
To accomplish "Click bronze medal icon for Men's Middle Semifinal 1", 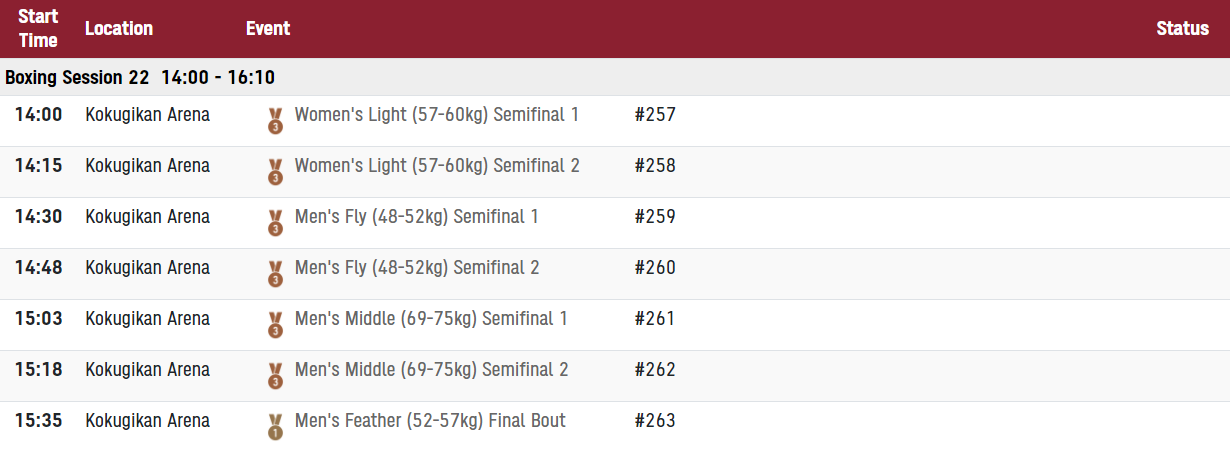I will 275,325.
